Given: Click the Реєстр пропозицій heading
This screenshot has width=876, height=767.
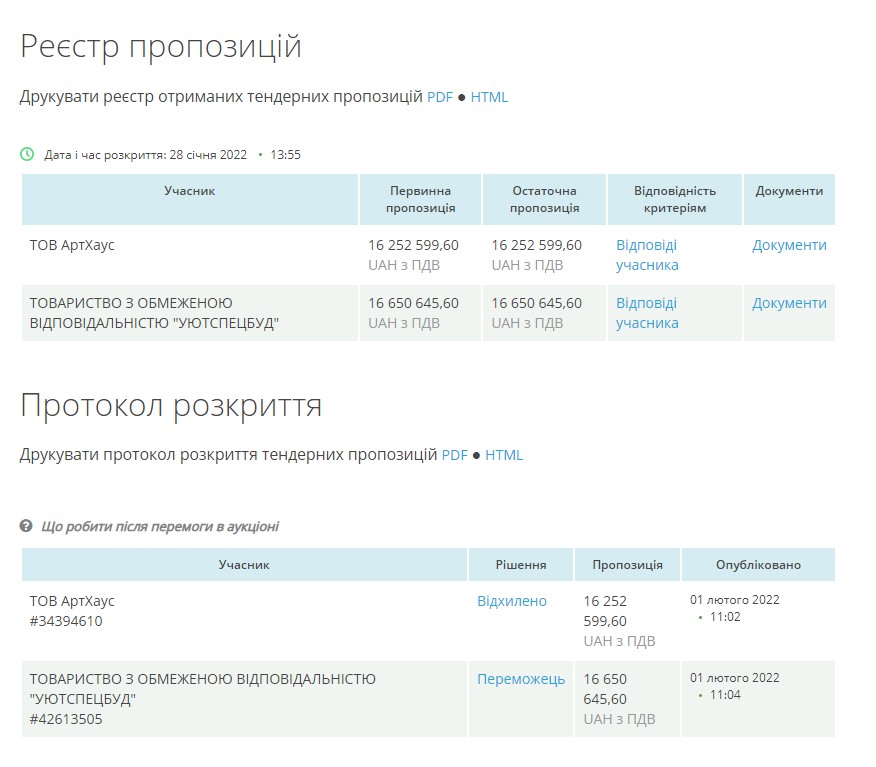Looking at the screenshot, I should pos(161,46).
